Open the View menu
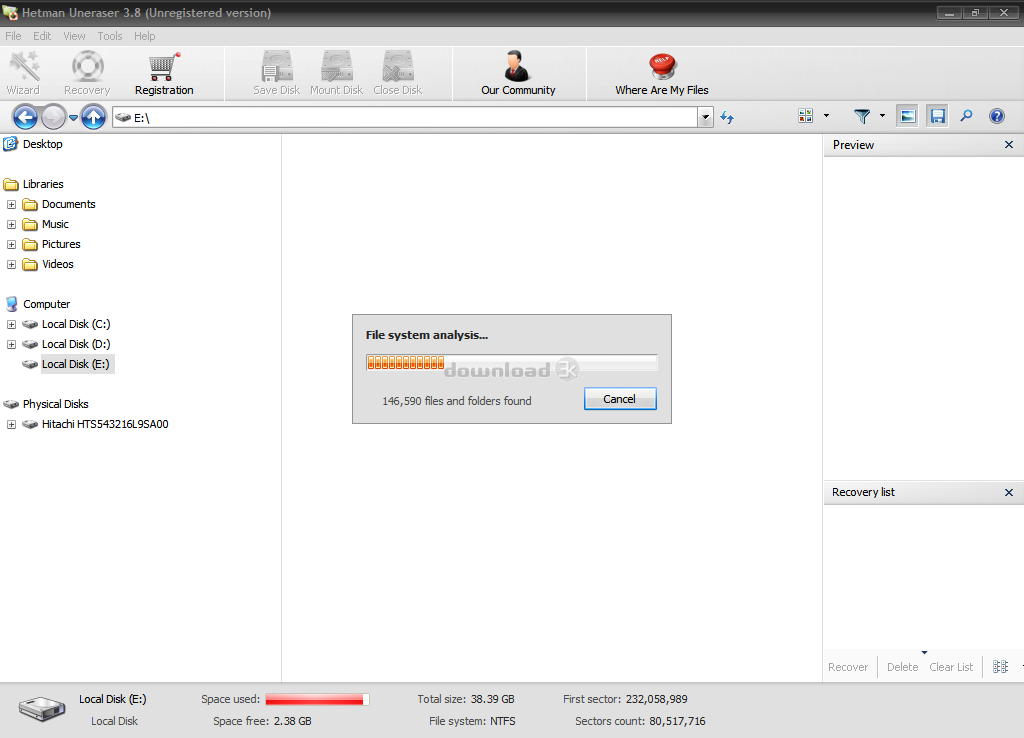 [x=74, y=36]
